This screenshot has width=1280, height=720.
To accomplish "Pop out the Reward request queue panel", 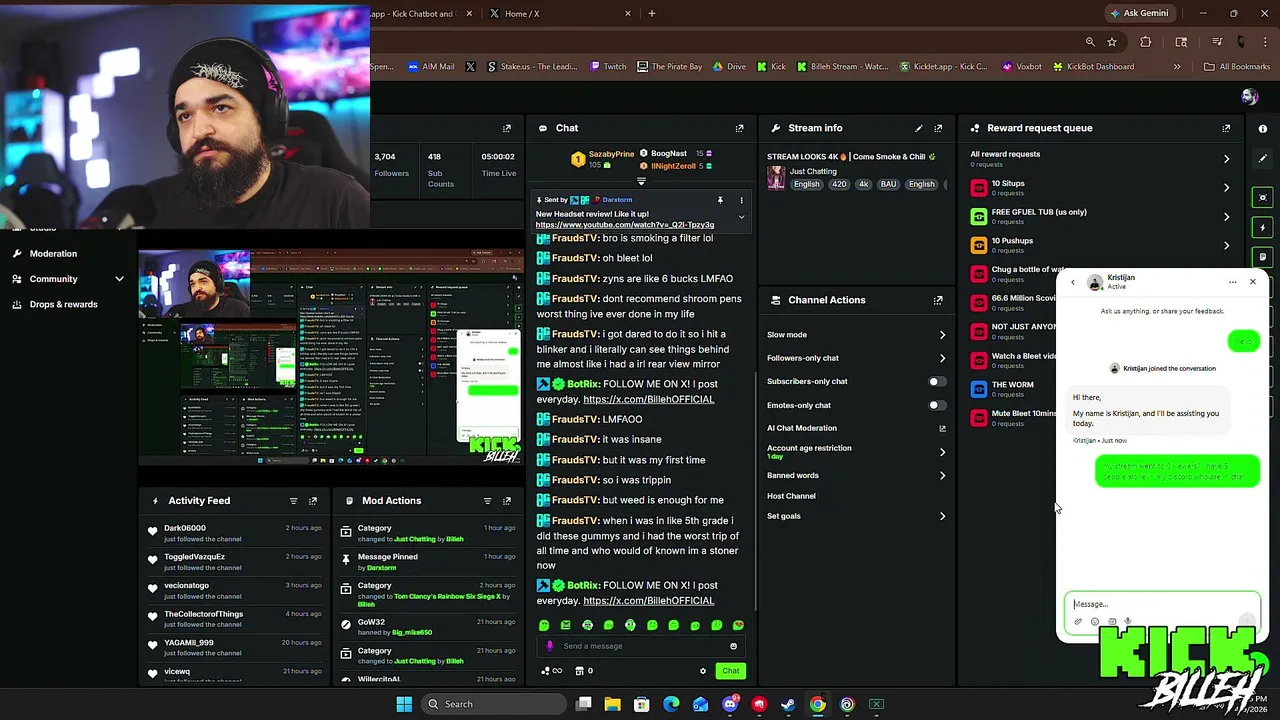I will click(1226, 128).
